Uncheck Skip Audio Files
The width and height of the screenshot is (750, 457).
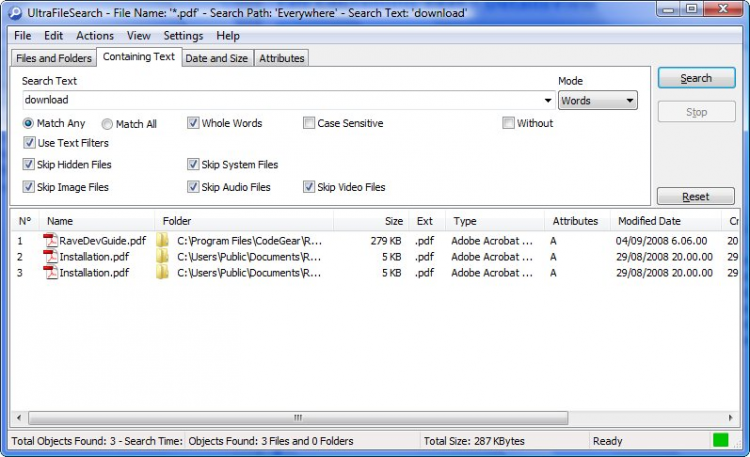[x=193, y=187]
